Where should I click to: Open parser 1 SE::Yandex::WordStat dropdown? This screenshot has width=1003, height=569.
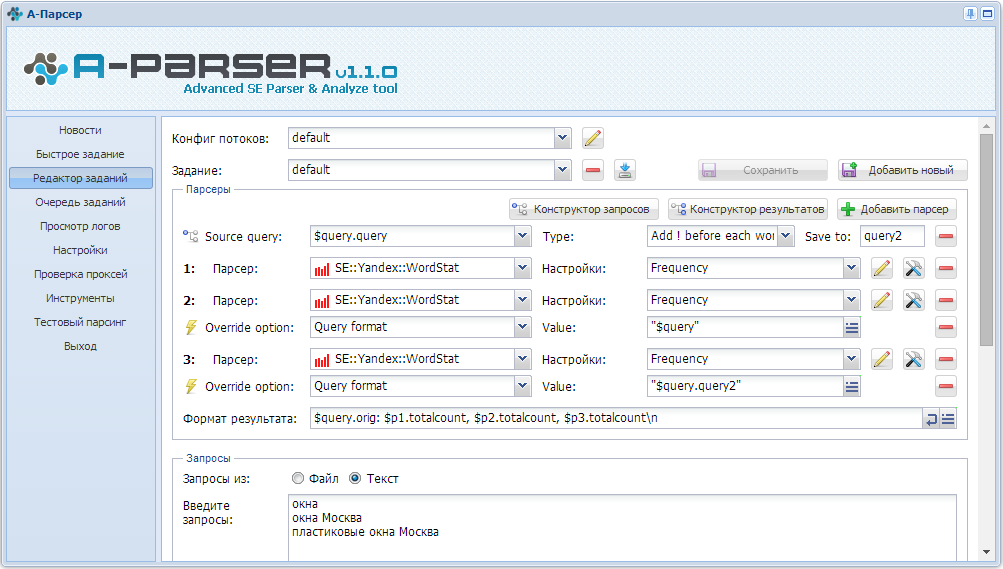(522, 269)
